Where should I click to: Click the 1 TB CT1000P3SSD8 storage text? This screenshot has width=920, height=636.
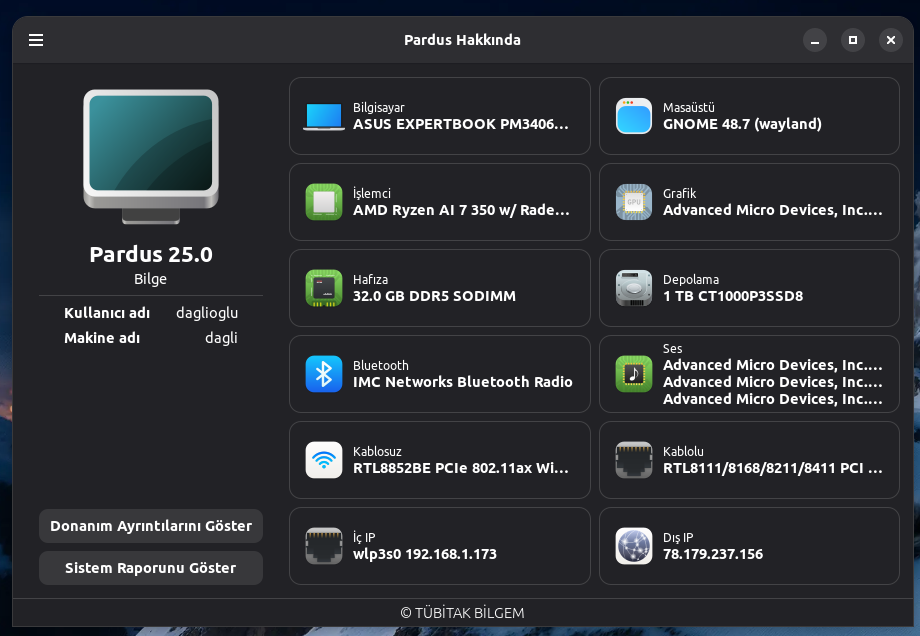point(732,297)
